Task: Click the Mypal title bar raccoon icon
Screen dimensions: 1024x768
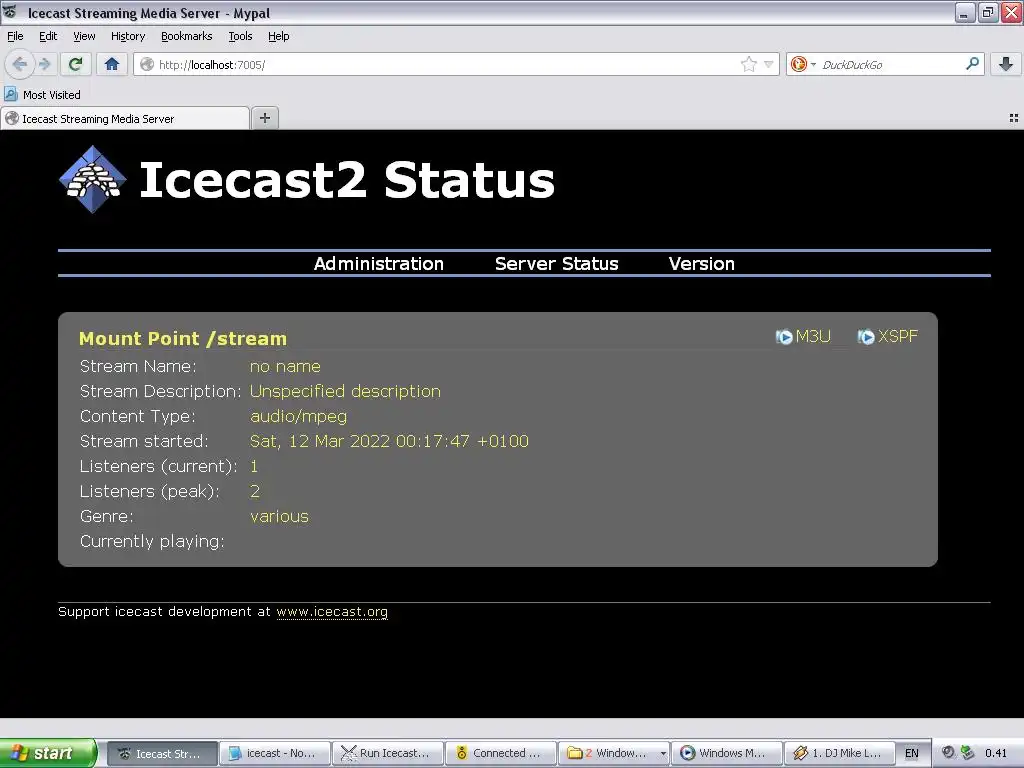Action: (x=9, y=12)
